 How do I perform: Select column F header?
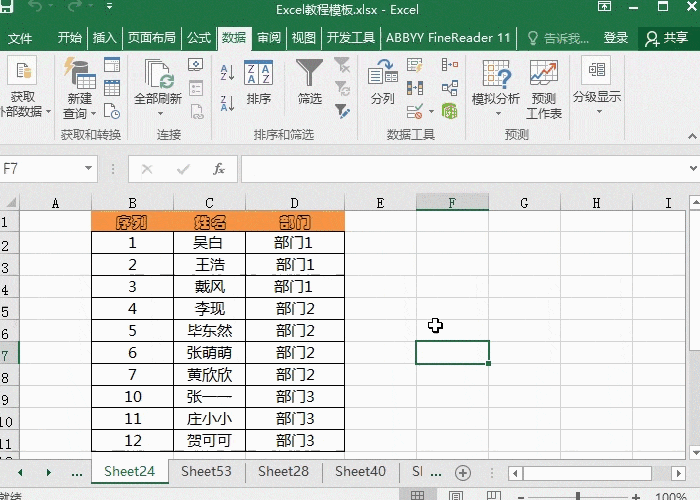click(x=452, y=203)
